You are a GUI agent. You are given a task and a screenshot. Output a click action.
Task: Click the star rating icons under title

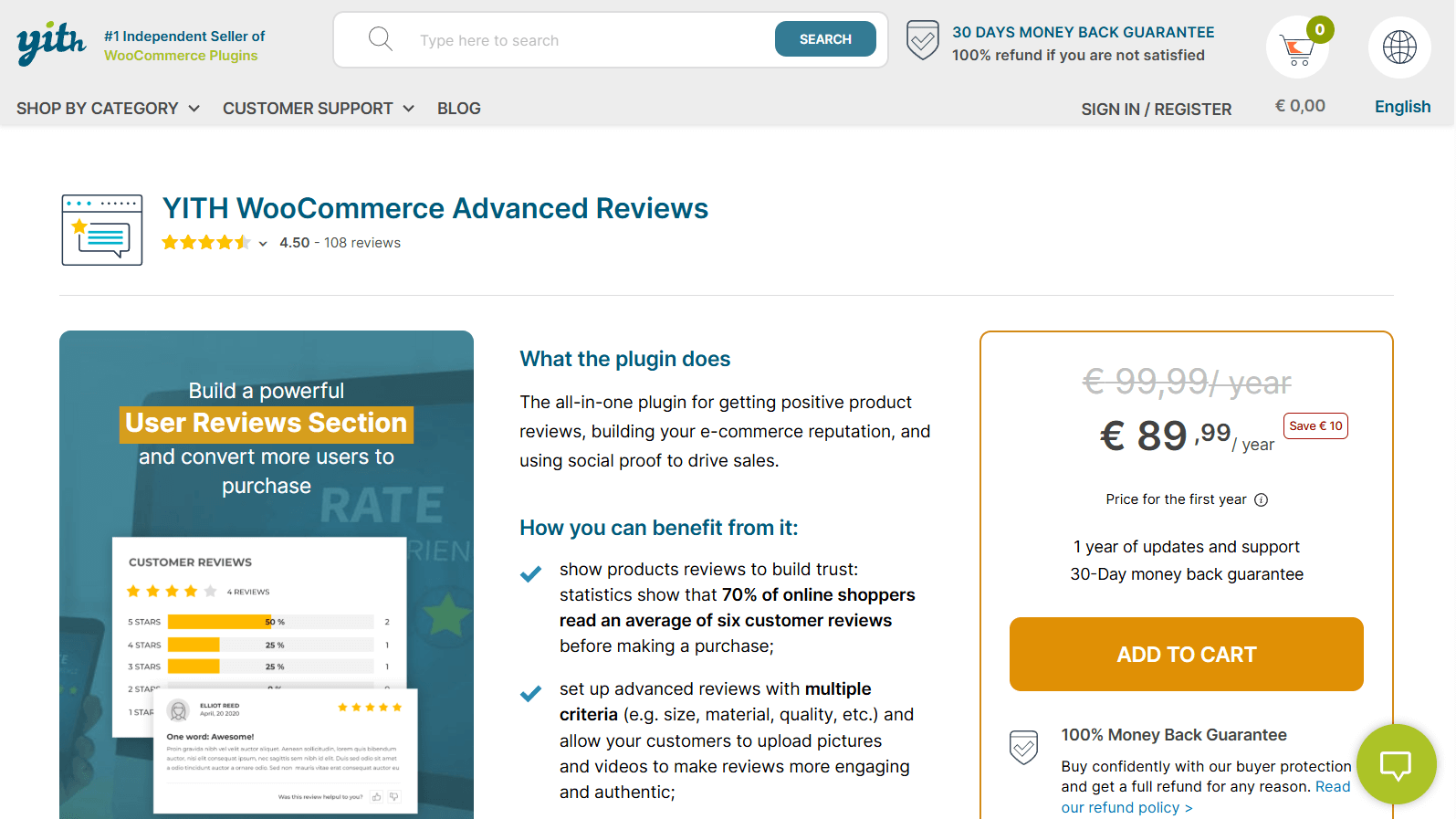click(x=206, y=243)
